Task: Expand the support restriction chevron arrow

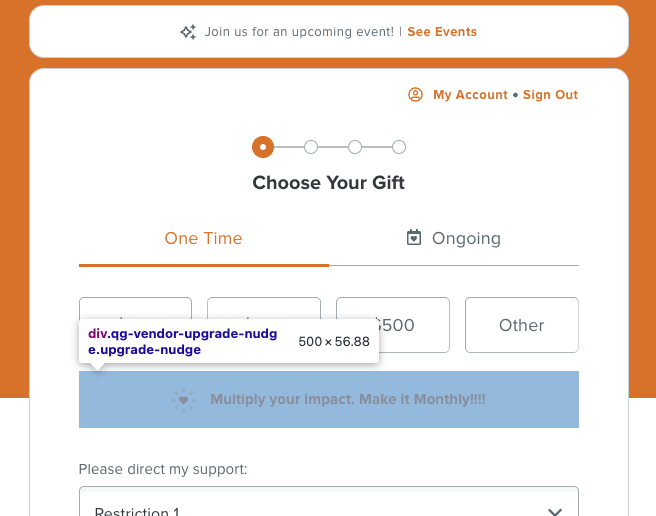Action: pos(555,511)
